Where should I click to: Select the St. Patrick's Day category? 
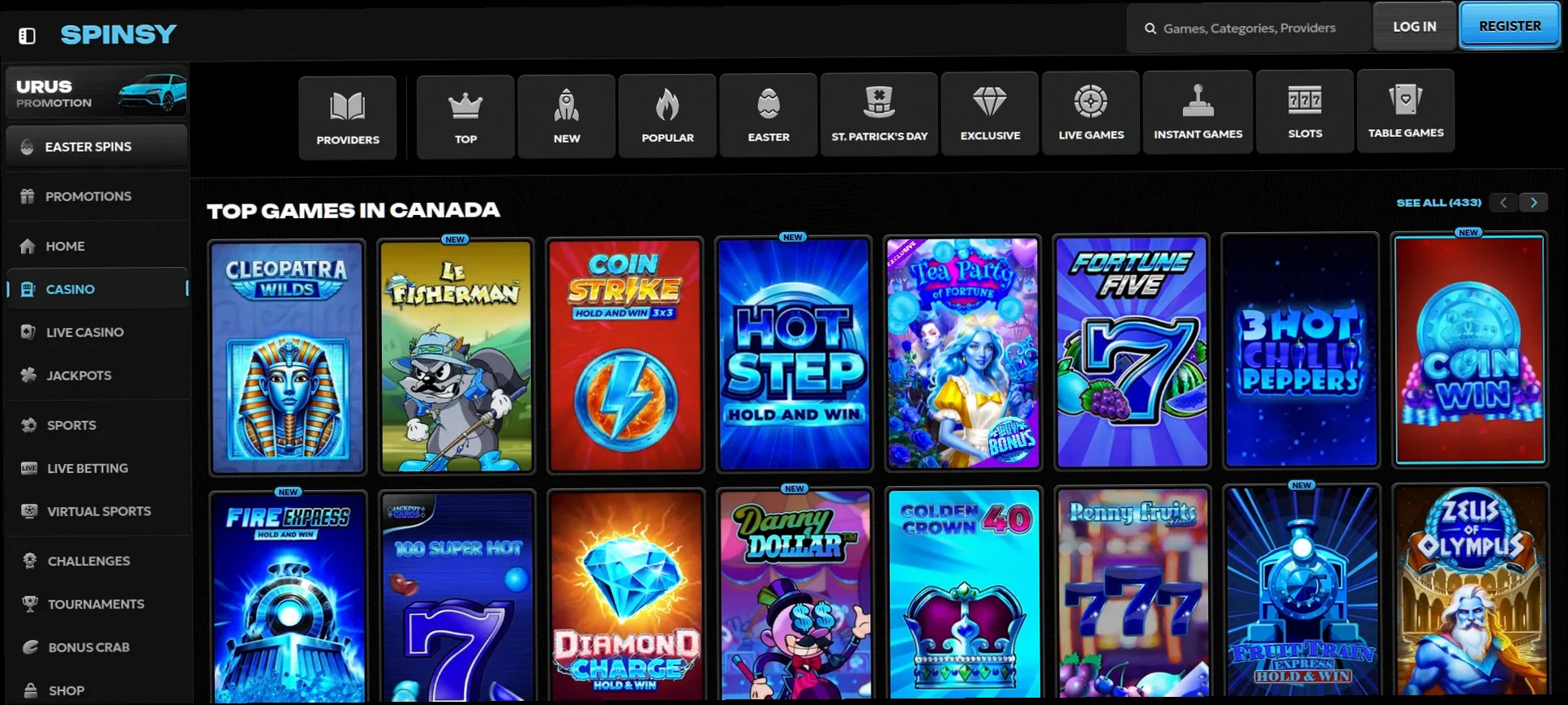[879, 114]
